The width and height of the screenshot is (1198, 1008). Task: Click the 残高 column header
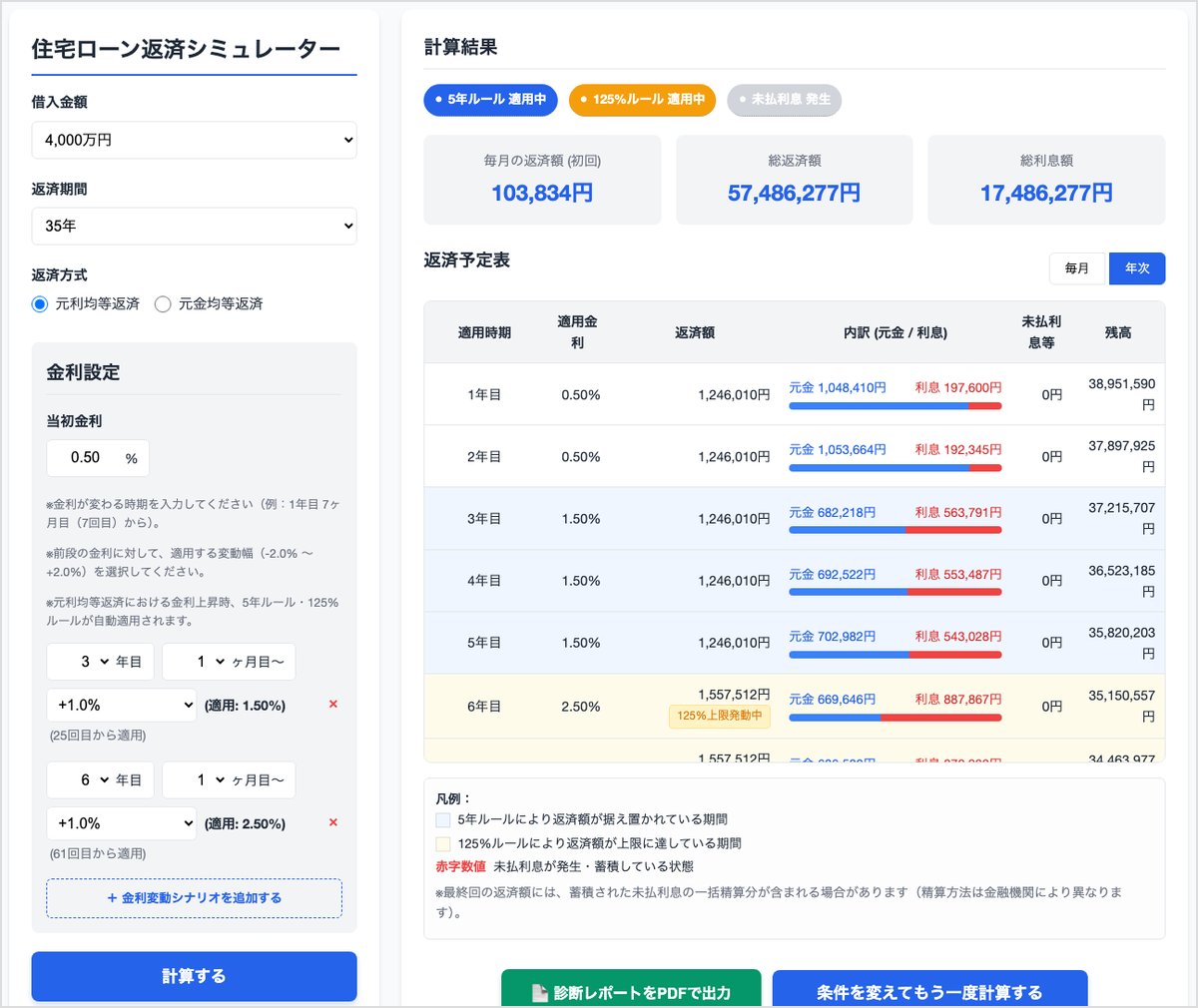tap(1118, 332)
